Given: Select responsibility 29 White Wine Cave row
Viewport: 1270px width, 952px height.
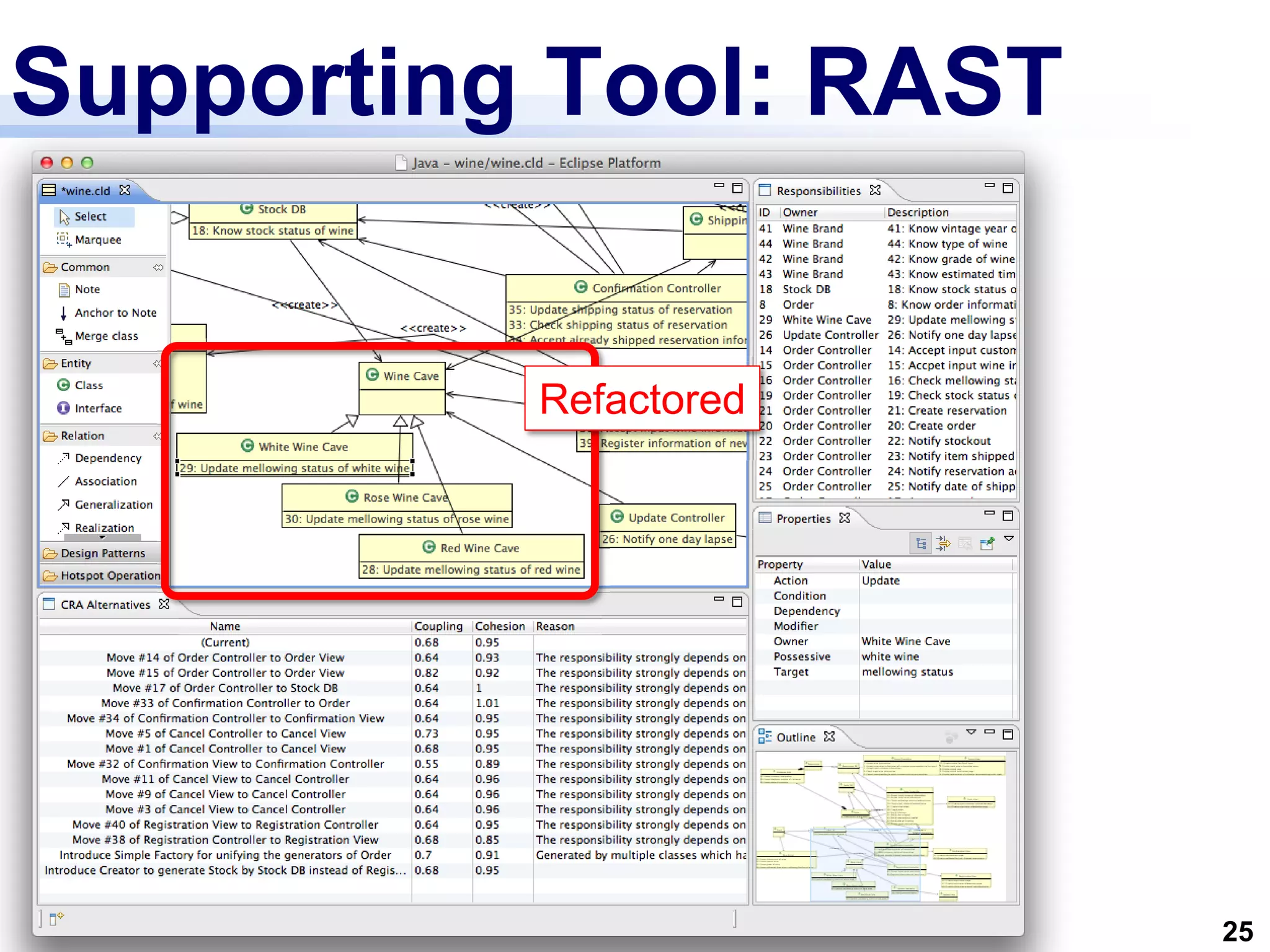Looking at the screenshot, I should click(887, 320).
